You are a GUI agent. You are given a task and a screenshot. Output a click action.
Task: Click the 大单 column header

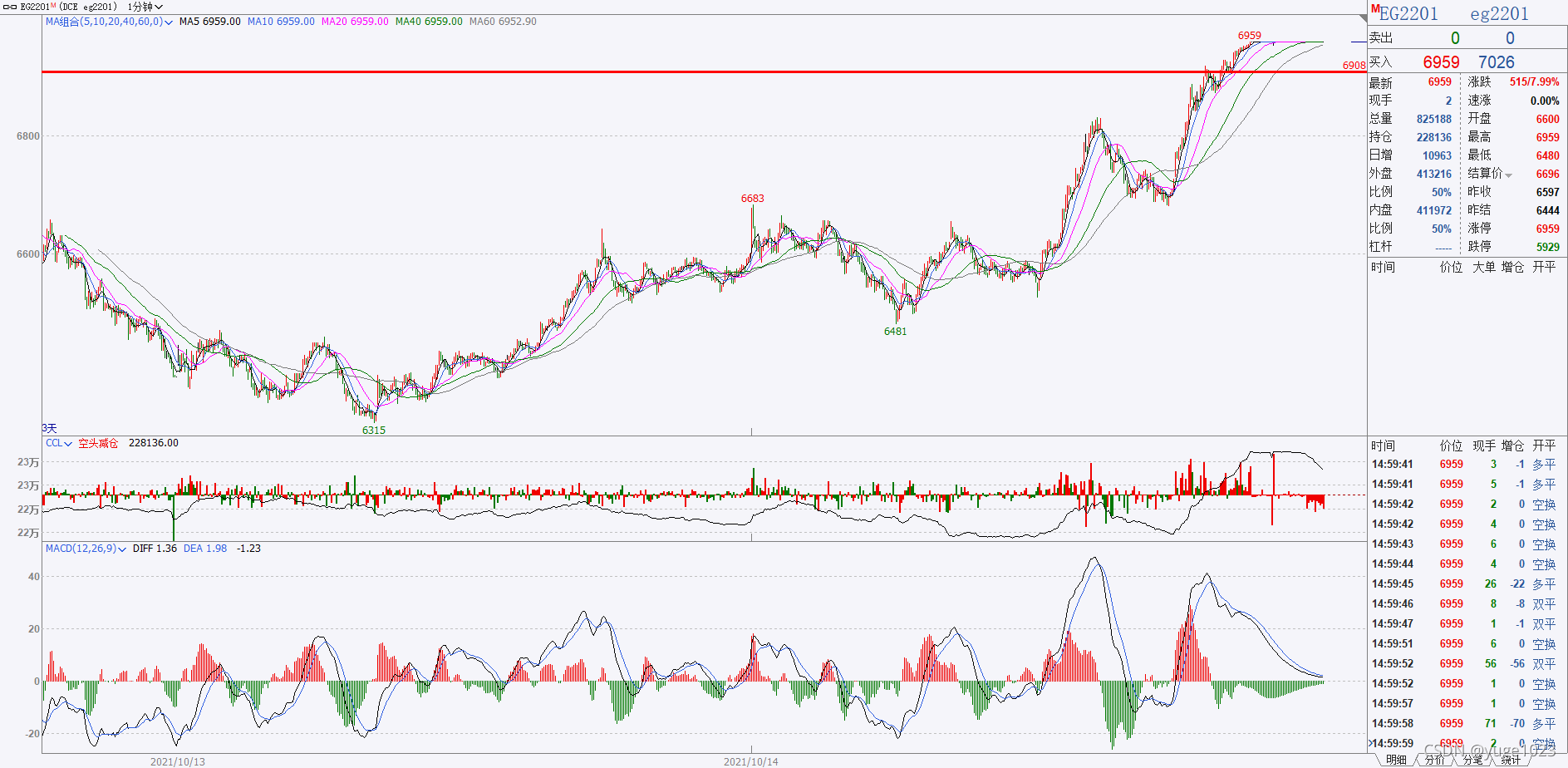point(1484,267)
